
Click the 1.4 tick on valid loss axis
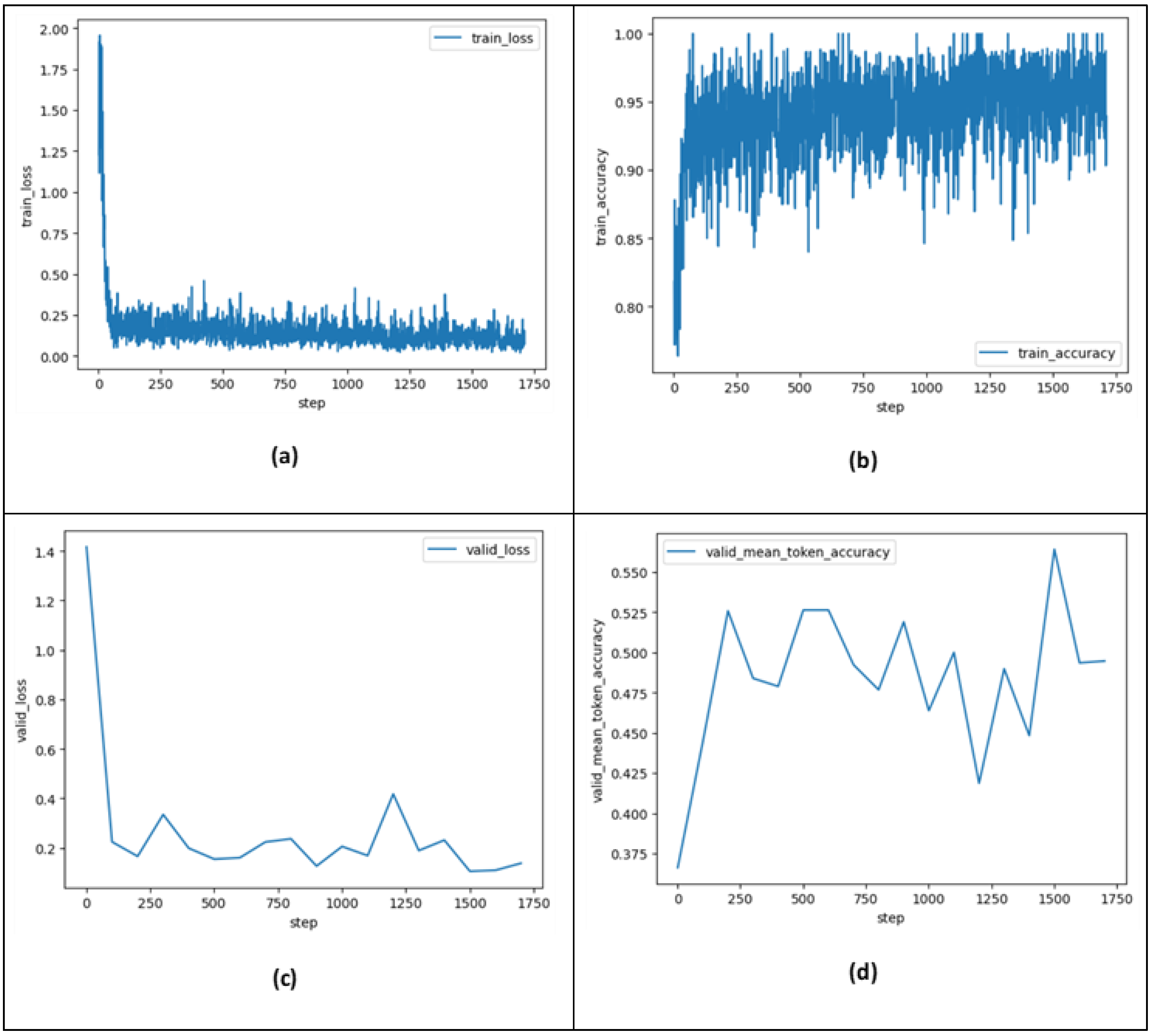point(45,552)
